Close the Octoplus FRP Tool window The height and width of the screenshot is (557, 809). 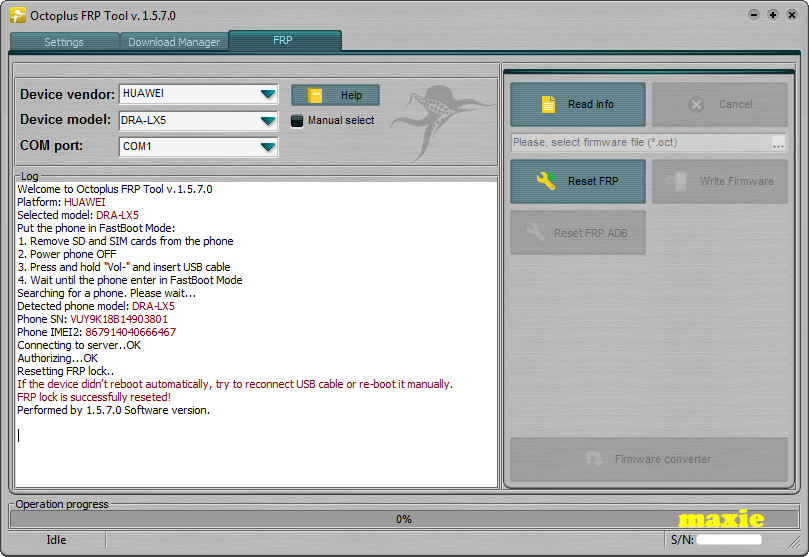point(792,15)
